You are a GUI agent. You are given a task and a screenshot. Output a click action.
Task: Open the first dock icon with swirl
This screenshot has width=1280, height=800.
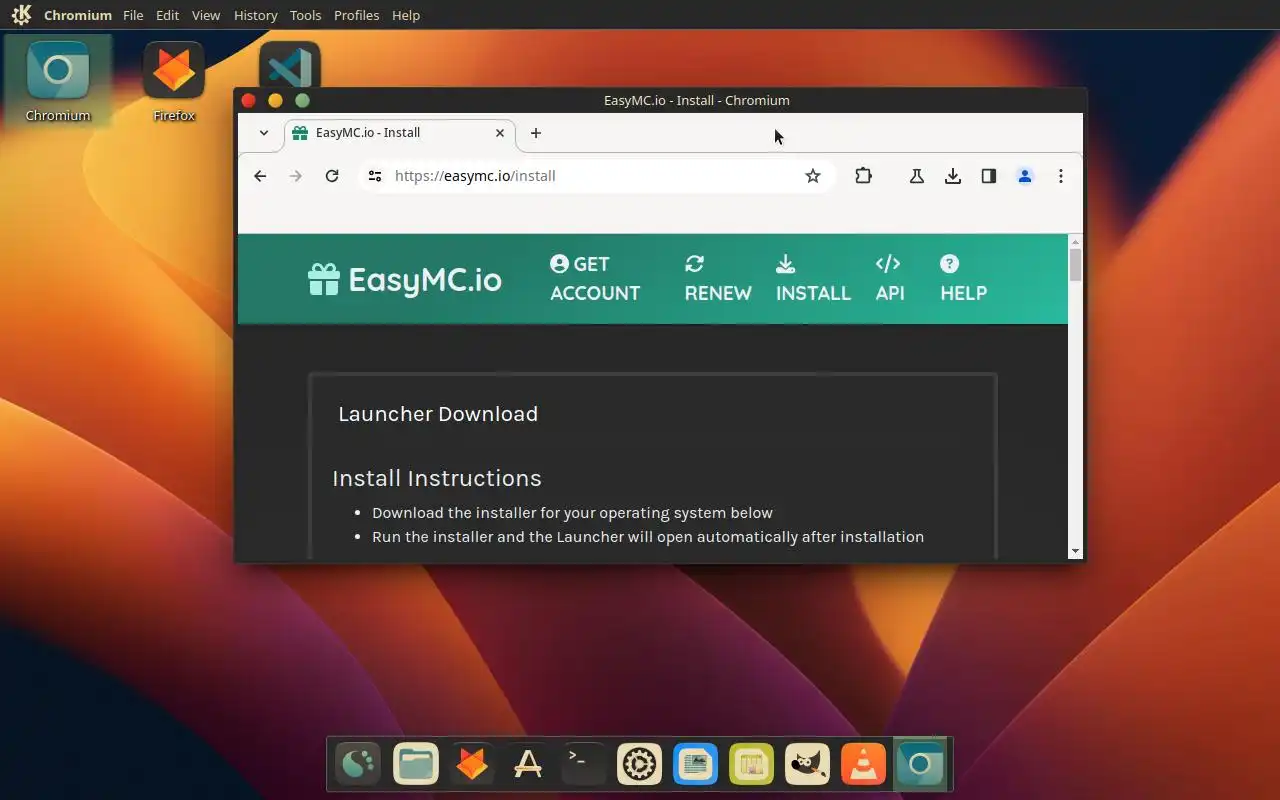click(360, 765)
